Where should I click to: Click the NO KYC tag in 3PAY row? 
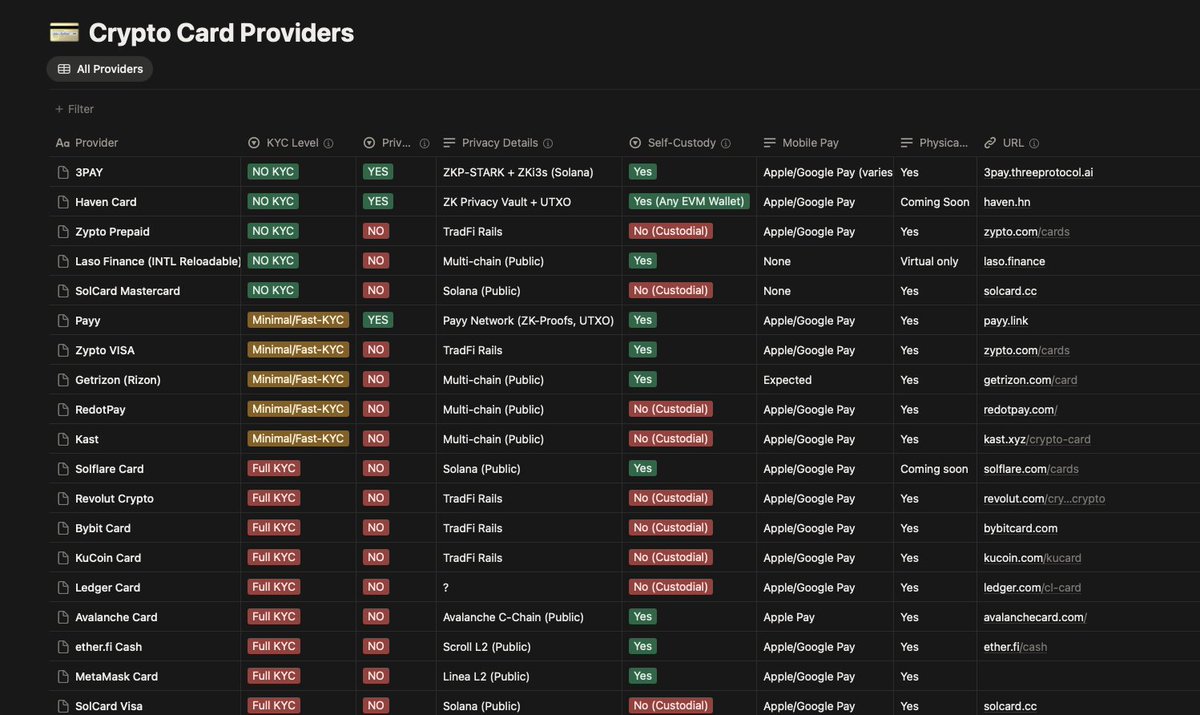[273, 172]
